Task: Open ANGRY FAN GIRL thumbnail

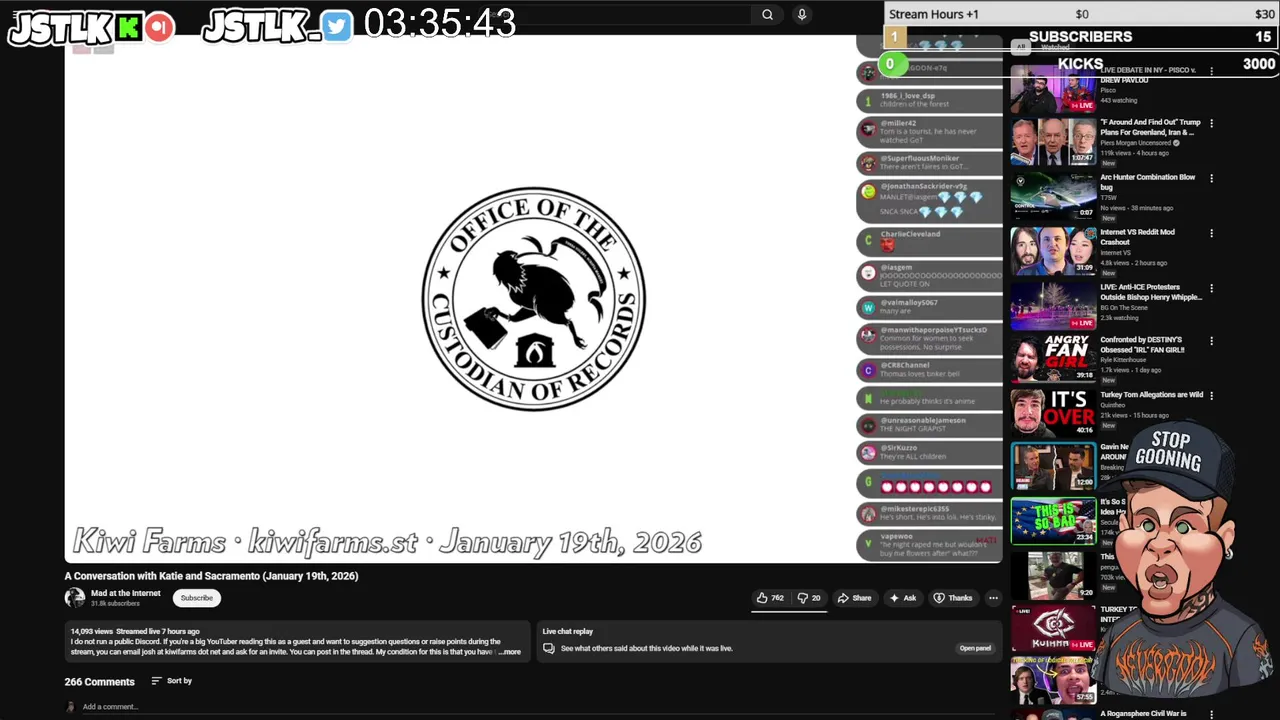Action: coord(1053,359)
